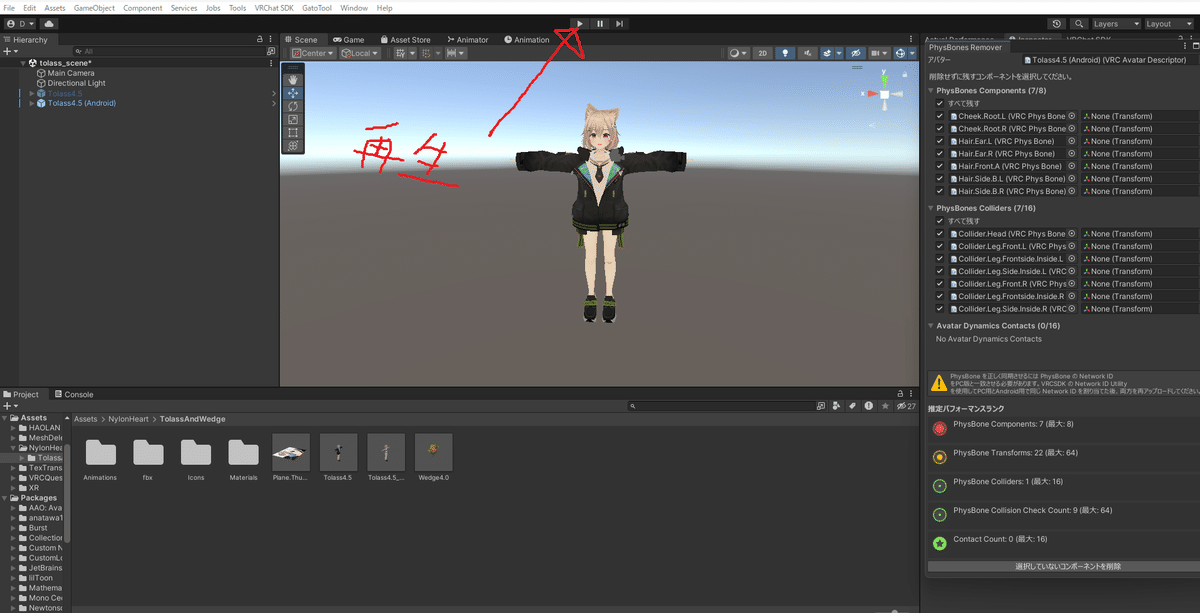Screen dimensions: 1200x613
Task: Open the account dropdown
Action: [21, 23]
